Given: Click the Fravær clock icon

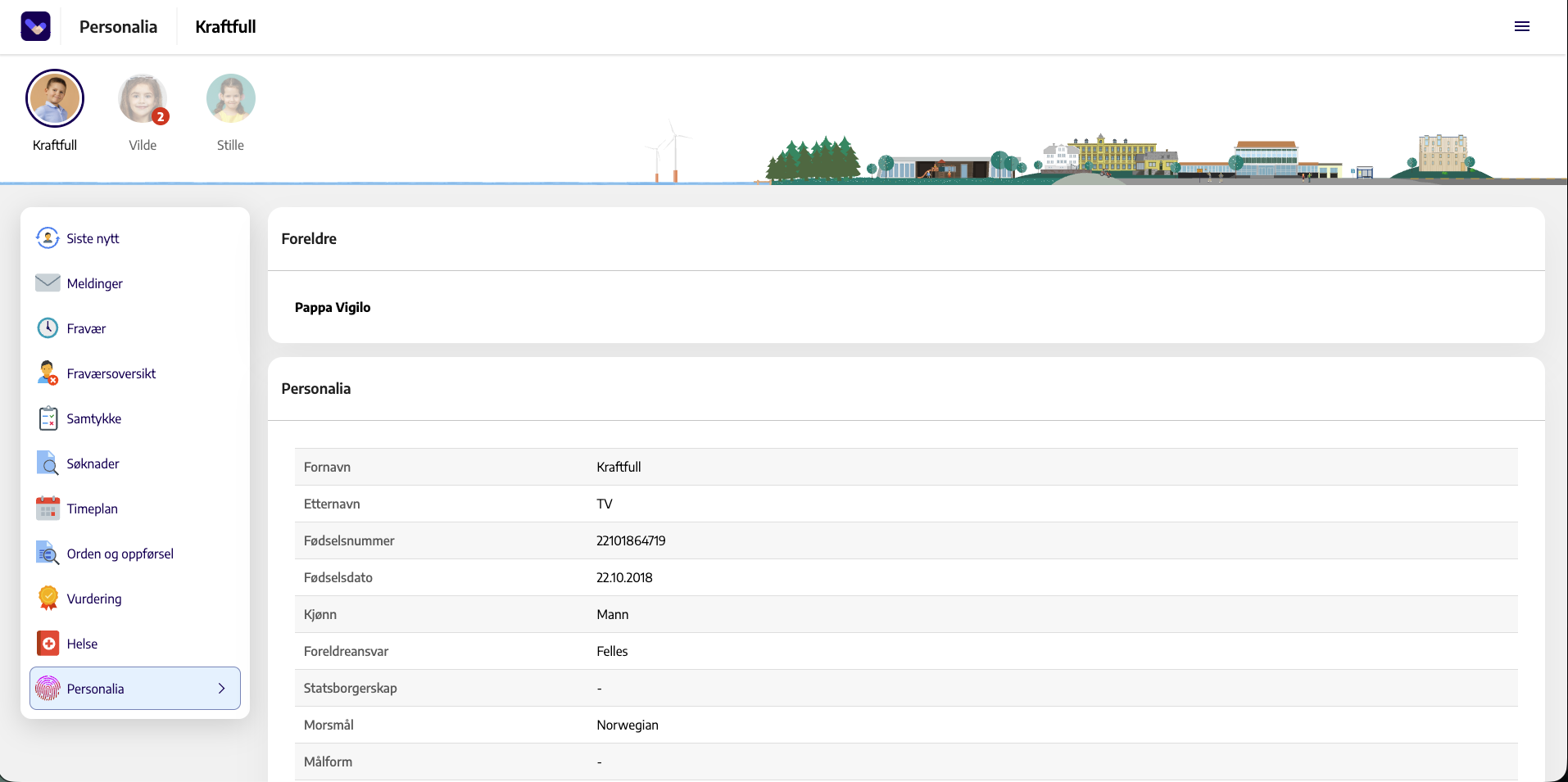Looking at the screenshot, I should (48, 328).
